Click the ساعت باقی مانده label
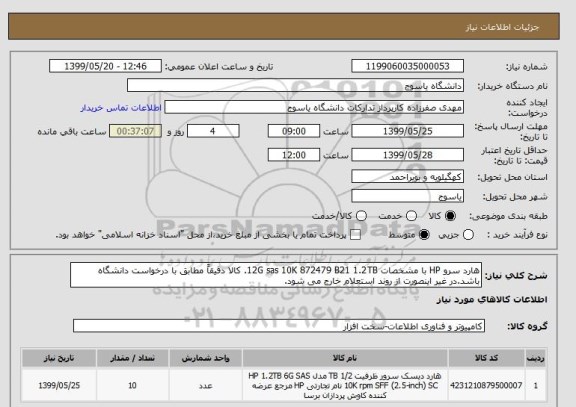 [72, 132]
